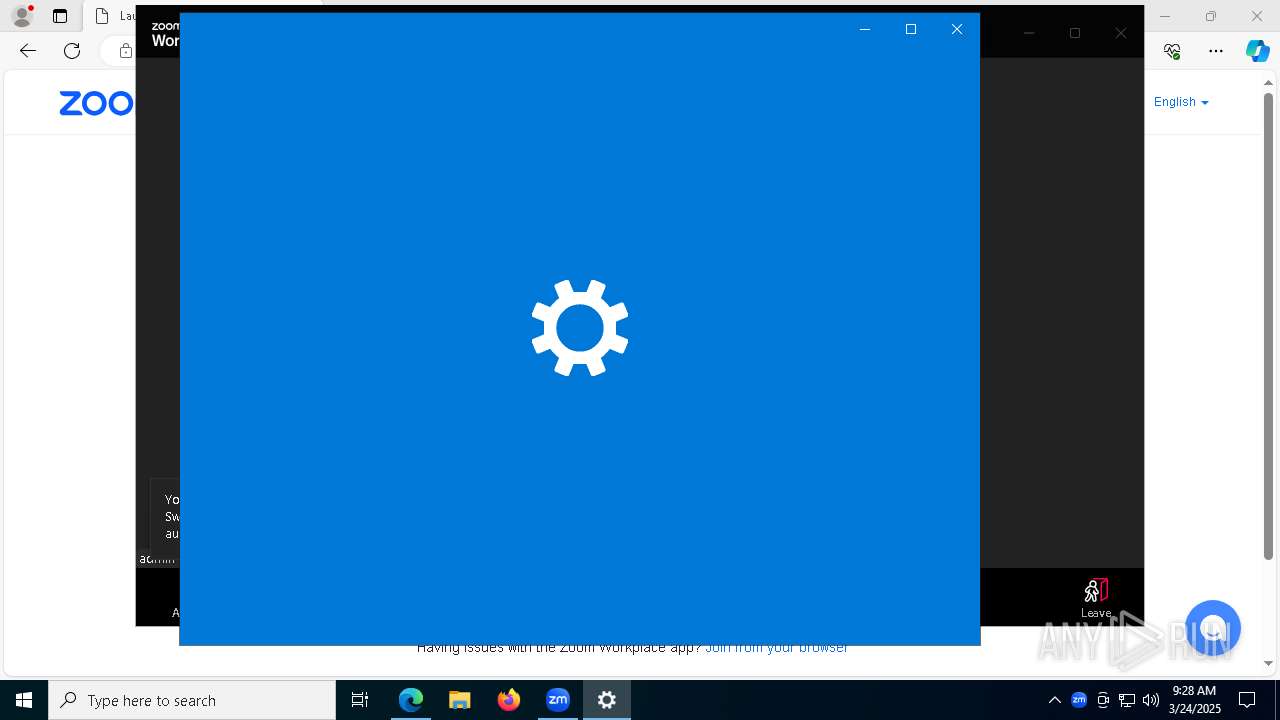1280x720 pixels.
Task: Open the English language dropdown
Action: [1181, 102]
